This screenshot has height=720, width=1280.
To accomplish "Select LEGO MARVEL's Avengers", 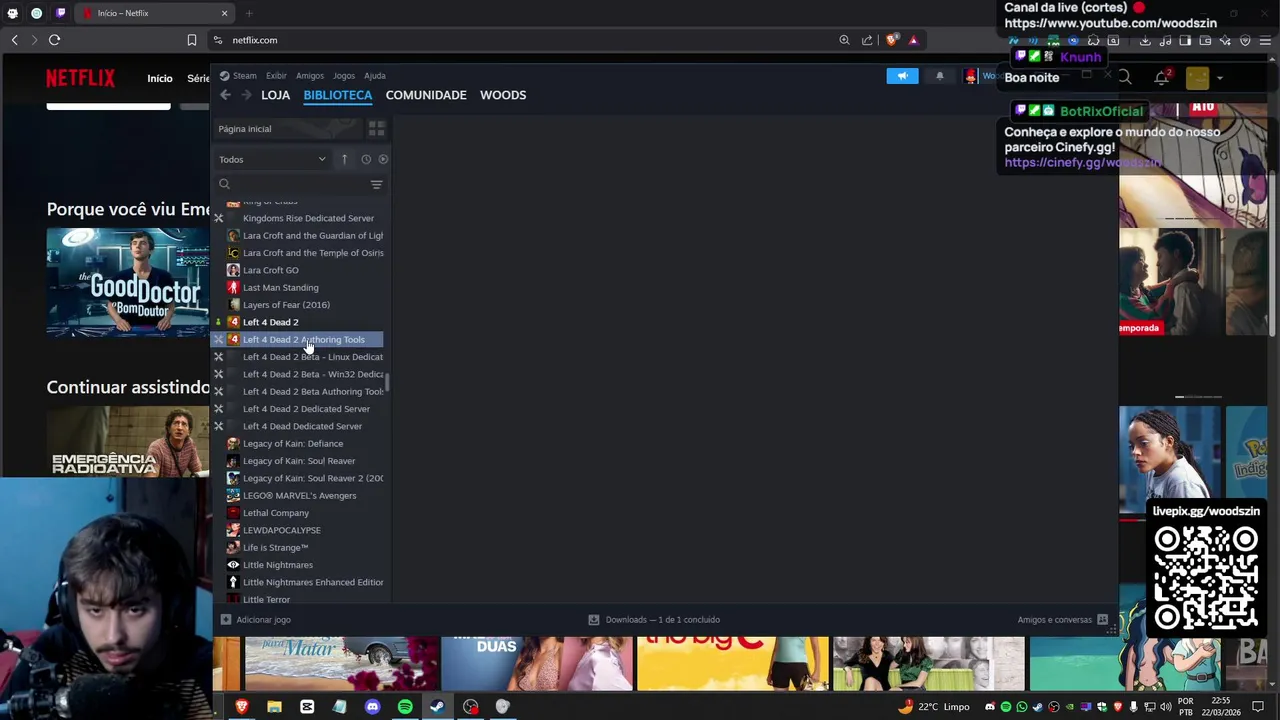I will pos(300,496).
